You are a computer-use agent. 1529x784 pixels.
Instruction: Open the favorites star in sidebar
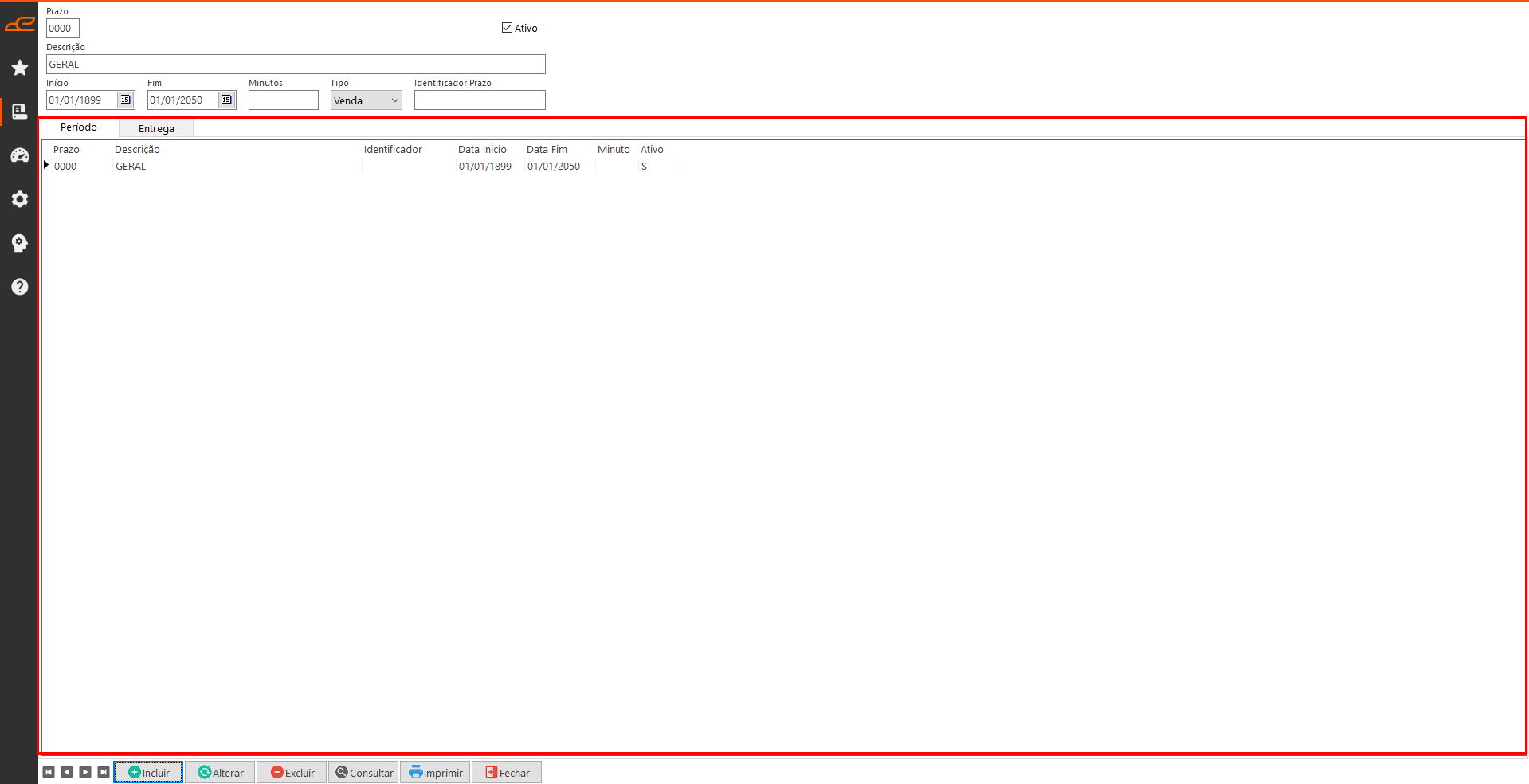[x=20, y=68]
